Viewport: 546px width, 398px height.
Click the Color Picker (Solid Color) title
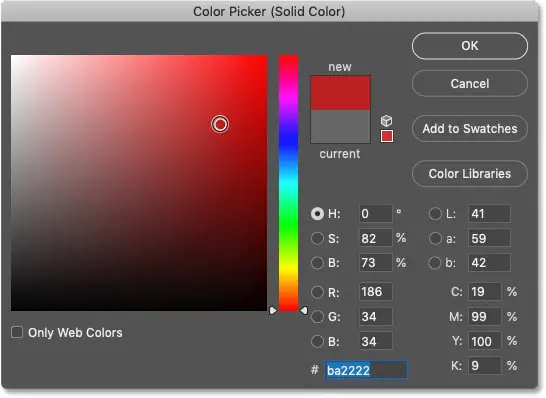point(269,11)
